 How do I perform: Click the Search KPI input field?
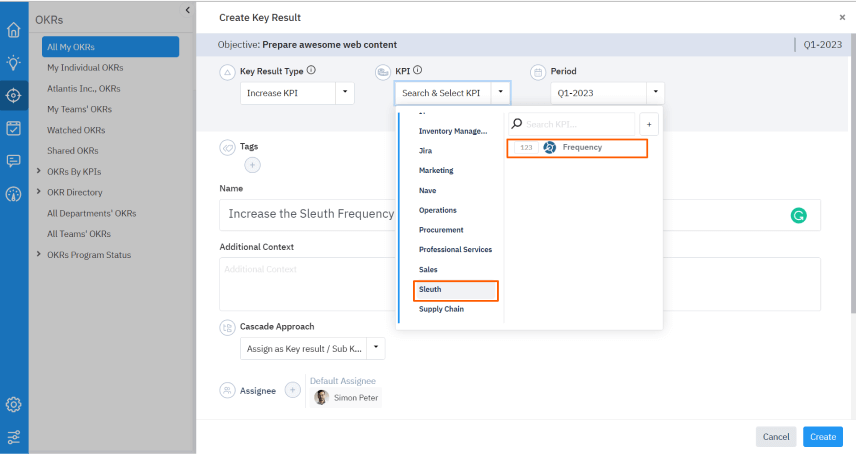point(571,124)
